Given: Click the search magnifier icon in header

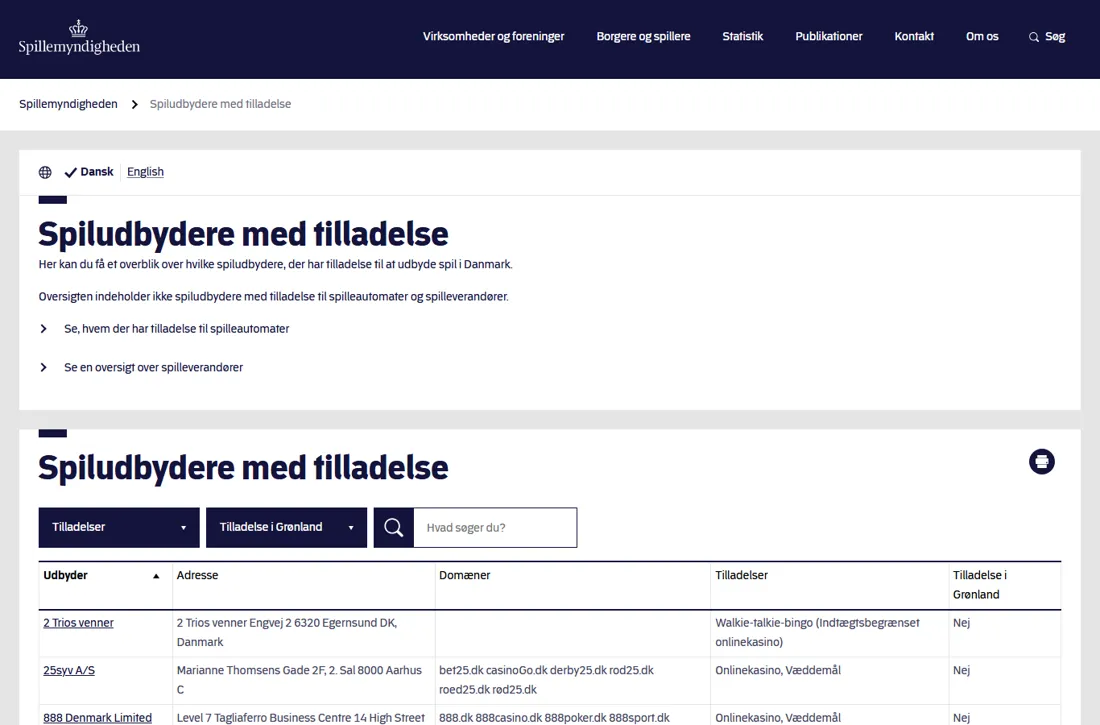Looking at the screenshot, I should click(1033, 37).
